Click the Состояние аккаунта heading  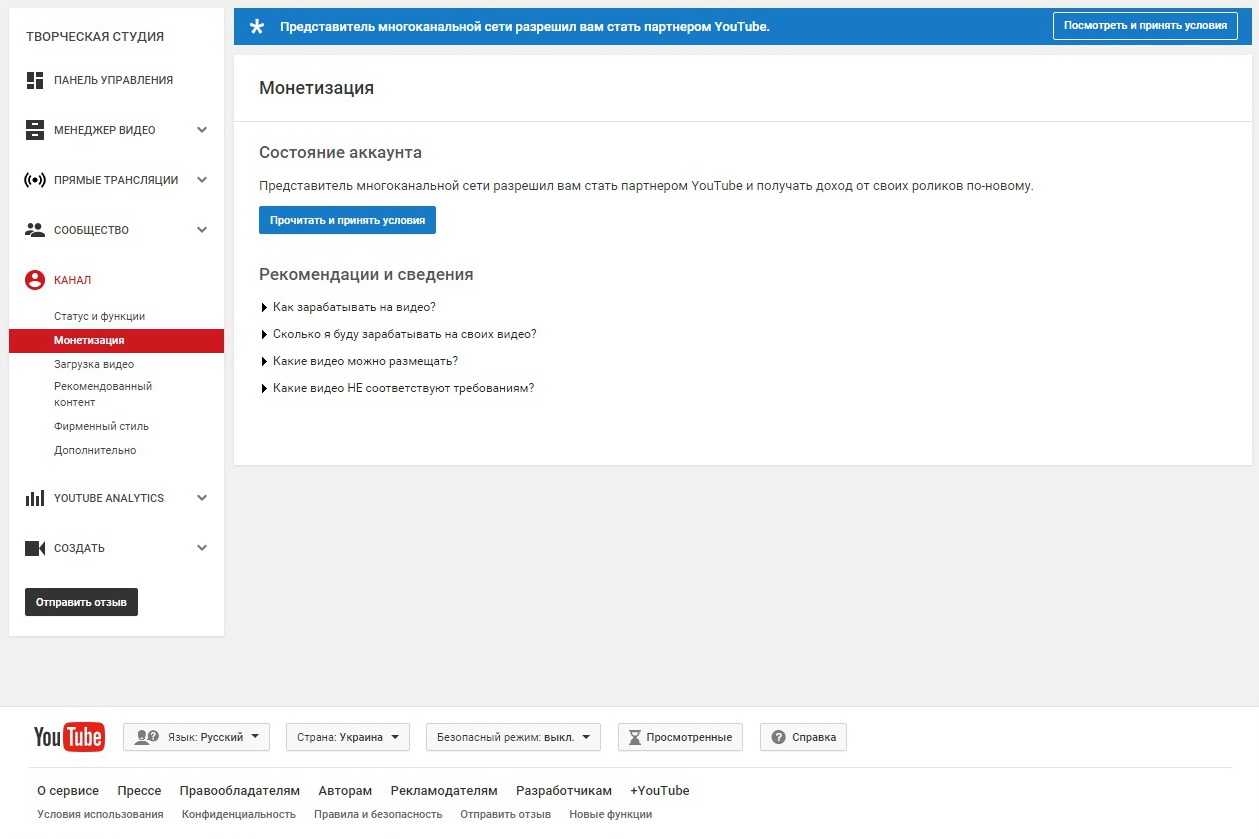point(340,153)
